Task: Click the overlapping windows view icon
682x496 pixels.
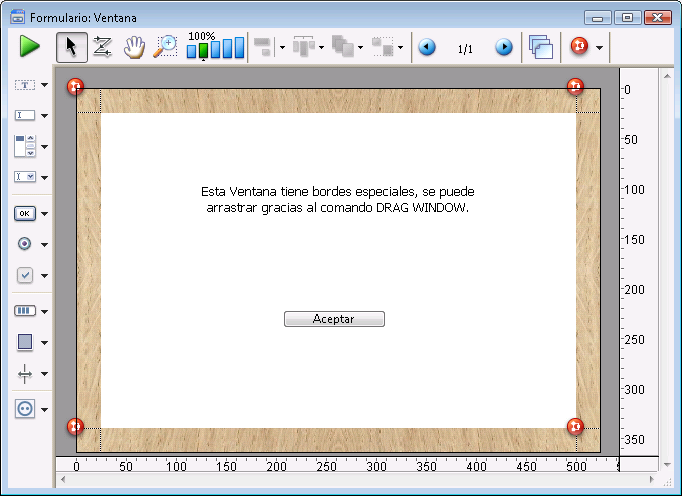Action: click(x=541, y=47)
